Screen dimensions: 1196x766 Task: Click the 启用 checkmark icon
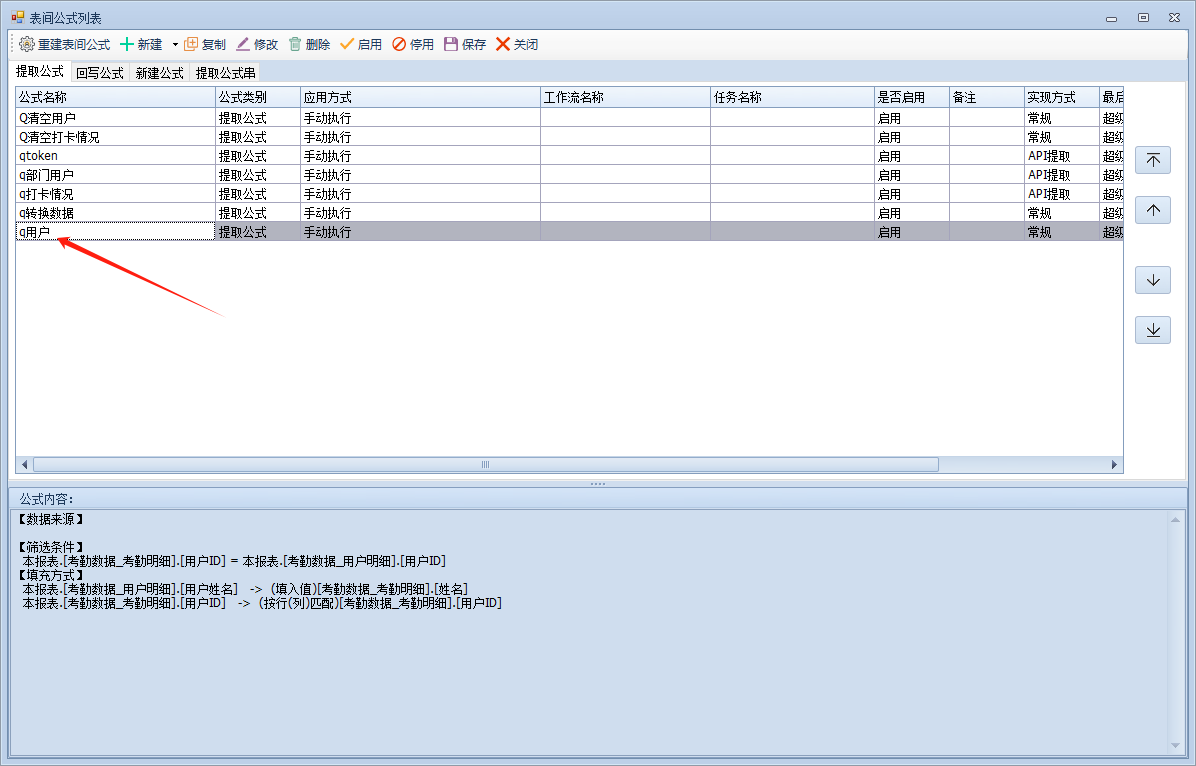pos(347,44)
